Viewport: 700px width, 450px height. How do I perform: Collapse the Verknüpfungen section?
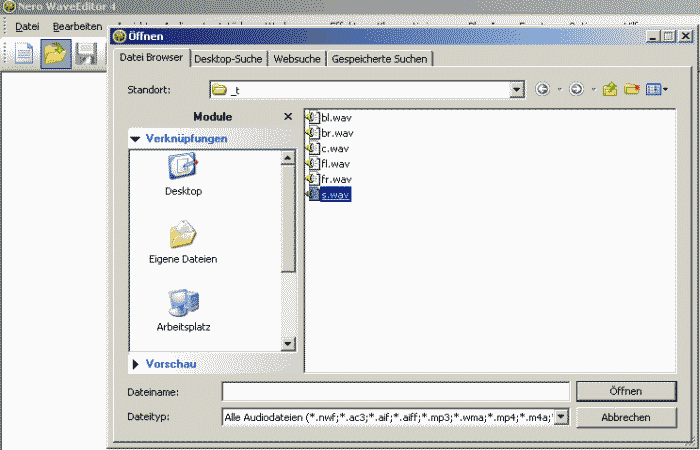click(x=137, y=139)
